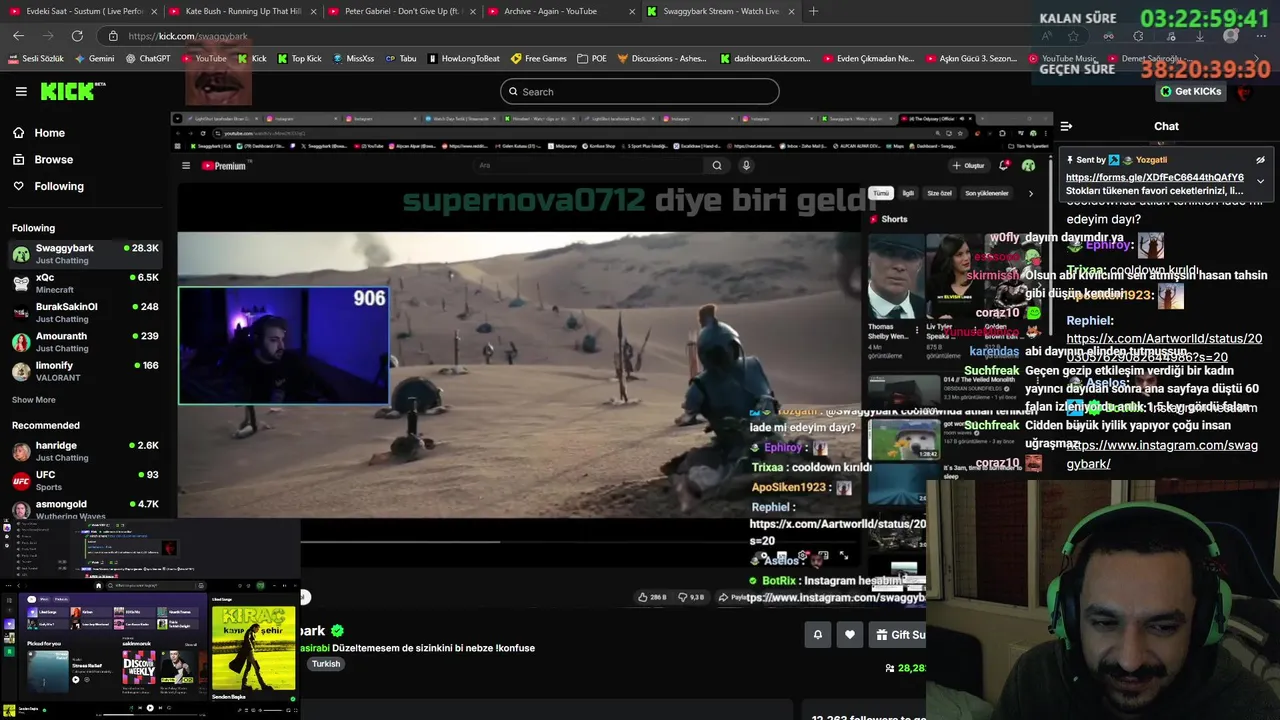Click YouTube notifications bell in stream
The image size is (1280, 720).
point(1004,166)
